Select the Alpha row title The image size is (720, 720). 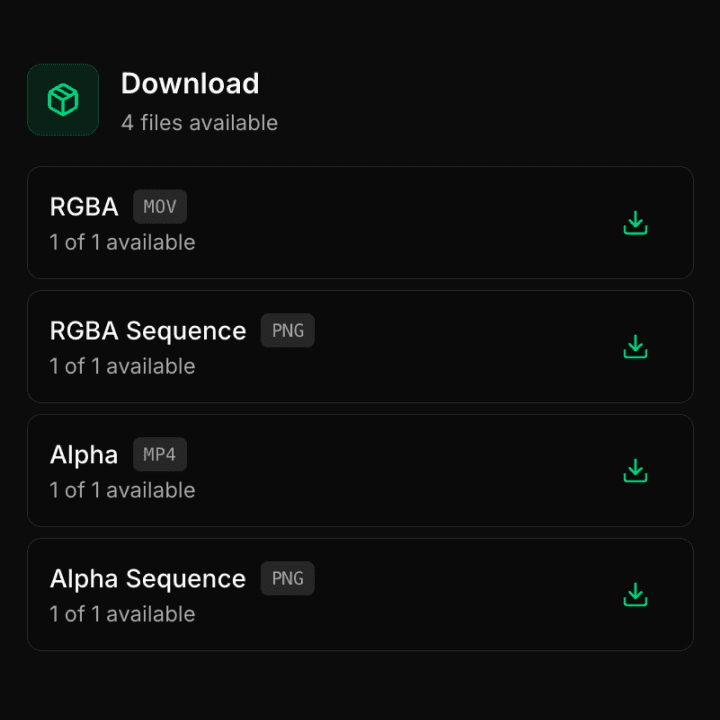[84, 455]
